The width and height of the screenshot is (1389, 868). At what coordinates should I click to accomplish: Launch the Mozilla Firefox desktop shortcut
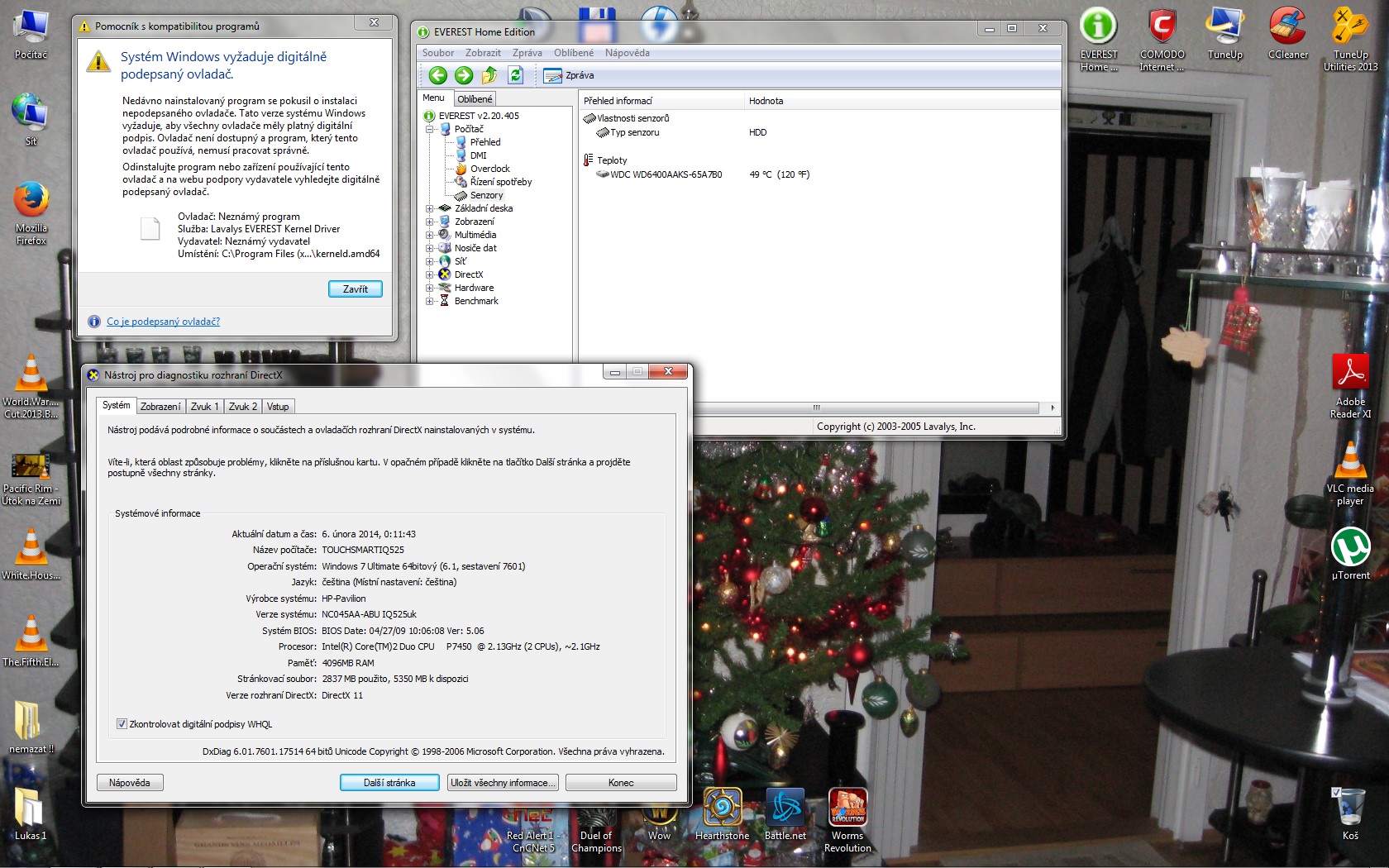31,213
